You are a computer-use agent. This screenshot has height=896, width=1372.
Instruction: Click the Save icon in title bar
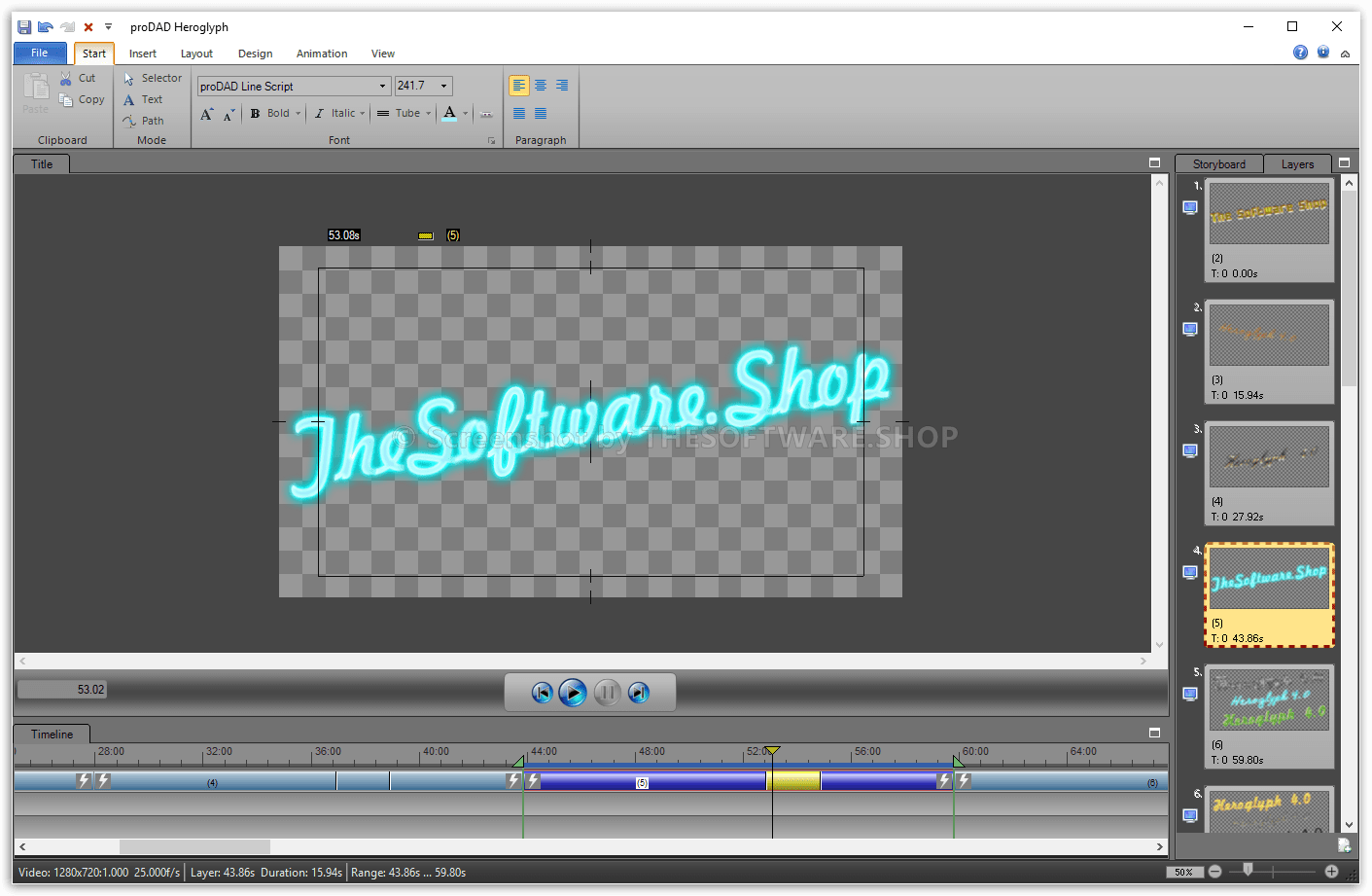pyautogui.click(x=24, y=27)
